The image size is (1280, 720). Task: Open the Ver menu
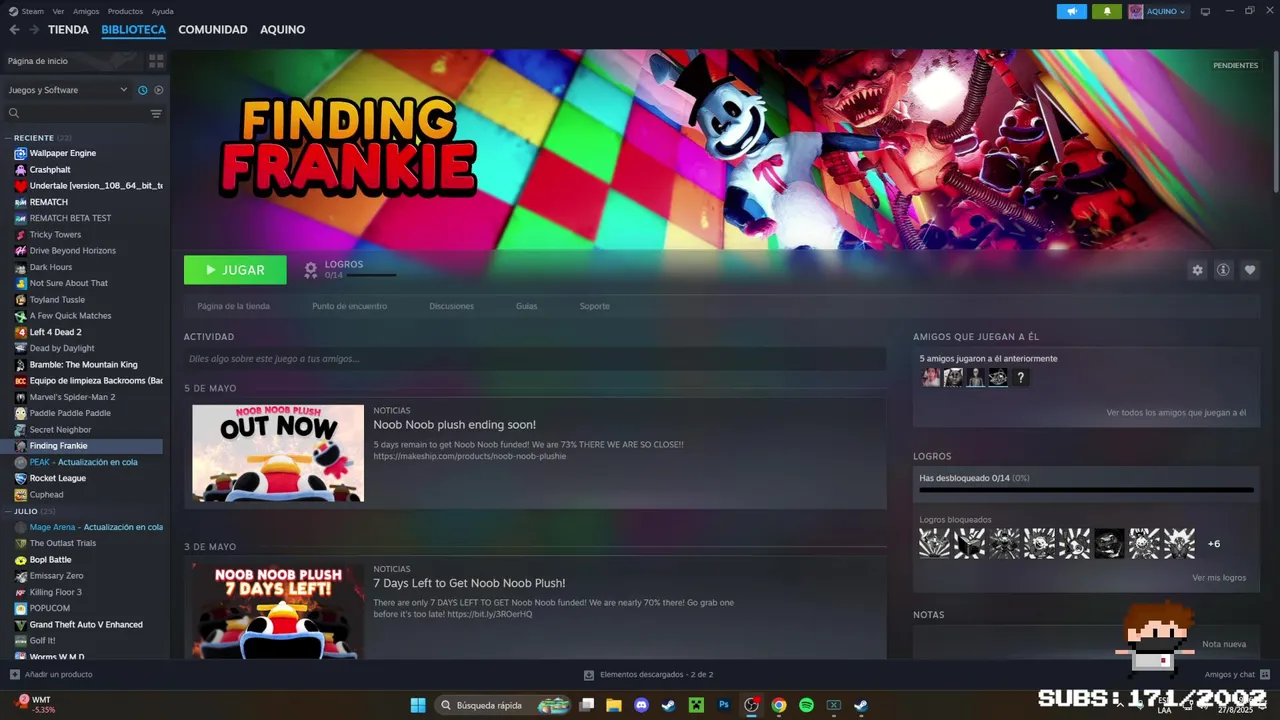tap(58, 11)
